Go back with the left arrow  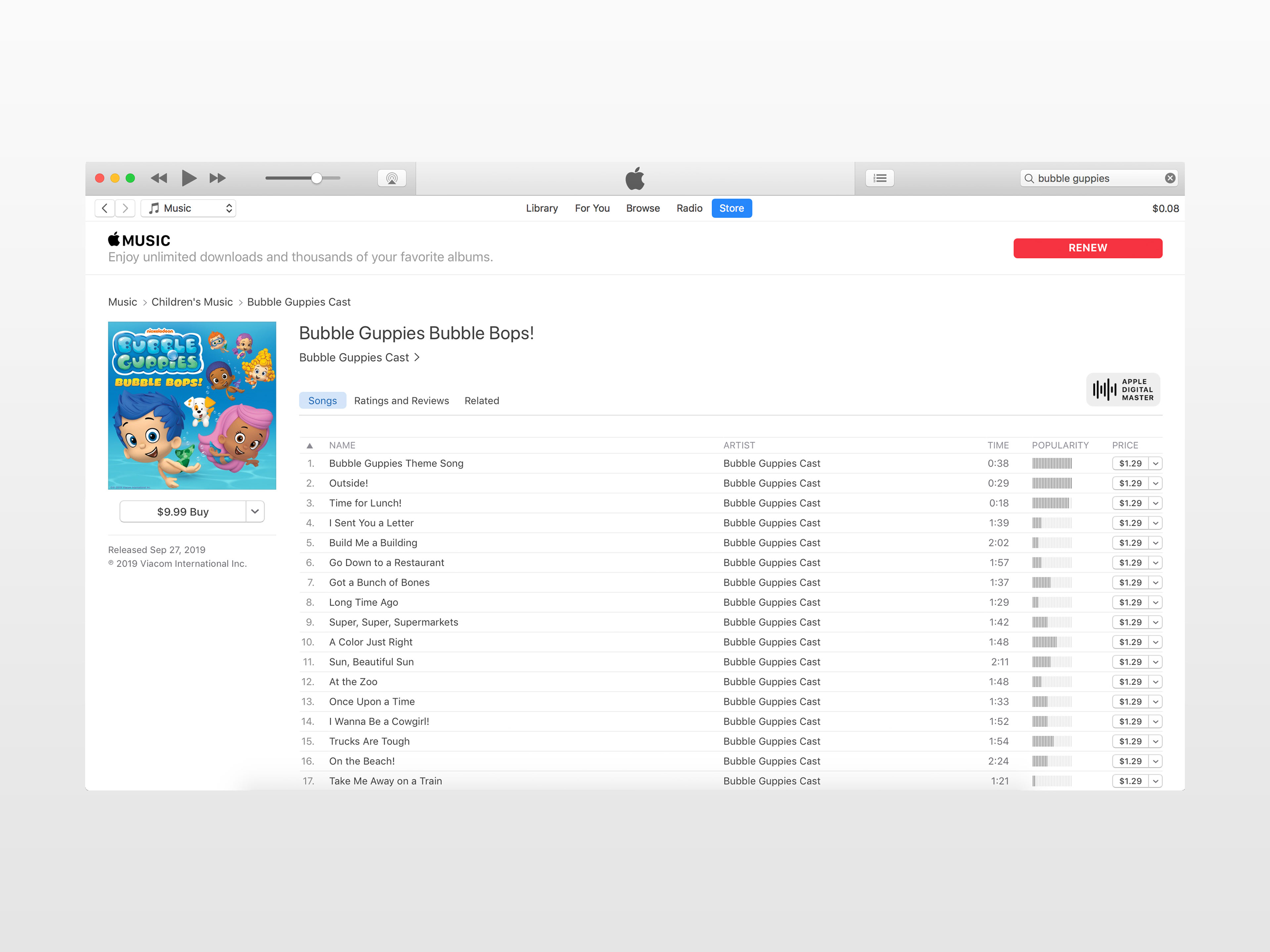105,208
